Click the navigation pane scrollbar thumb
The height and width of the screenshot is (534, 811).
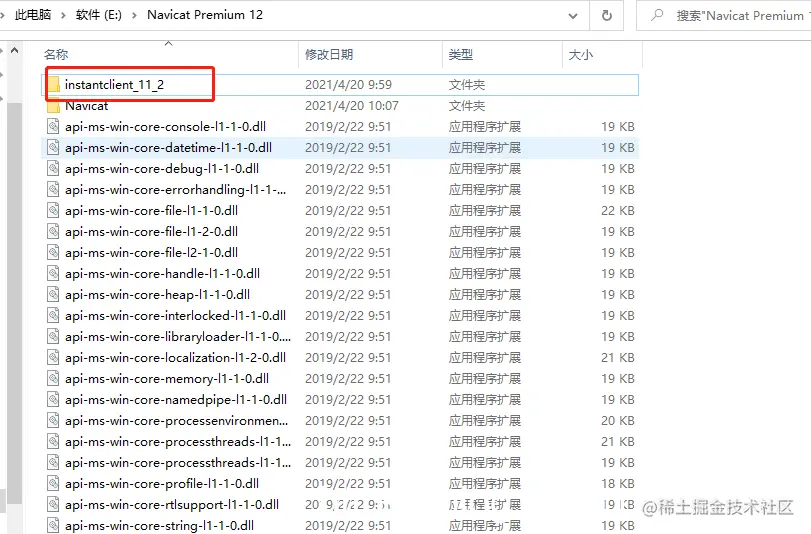[x=15, y=303]
